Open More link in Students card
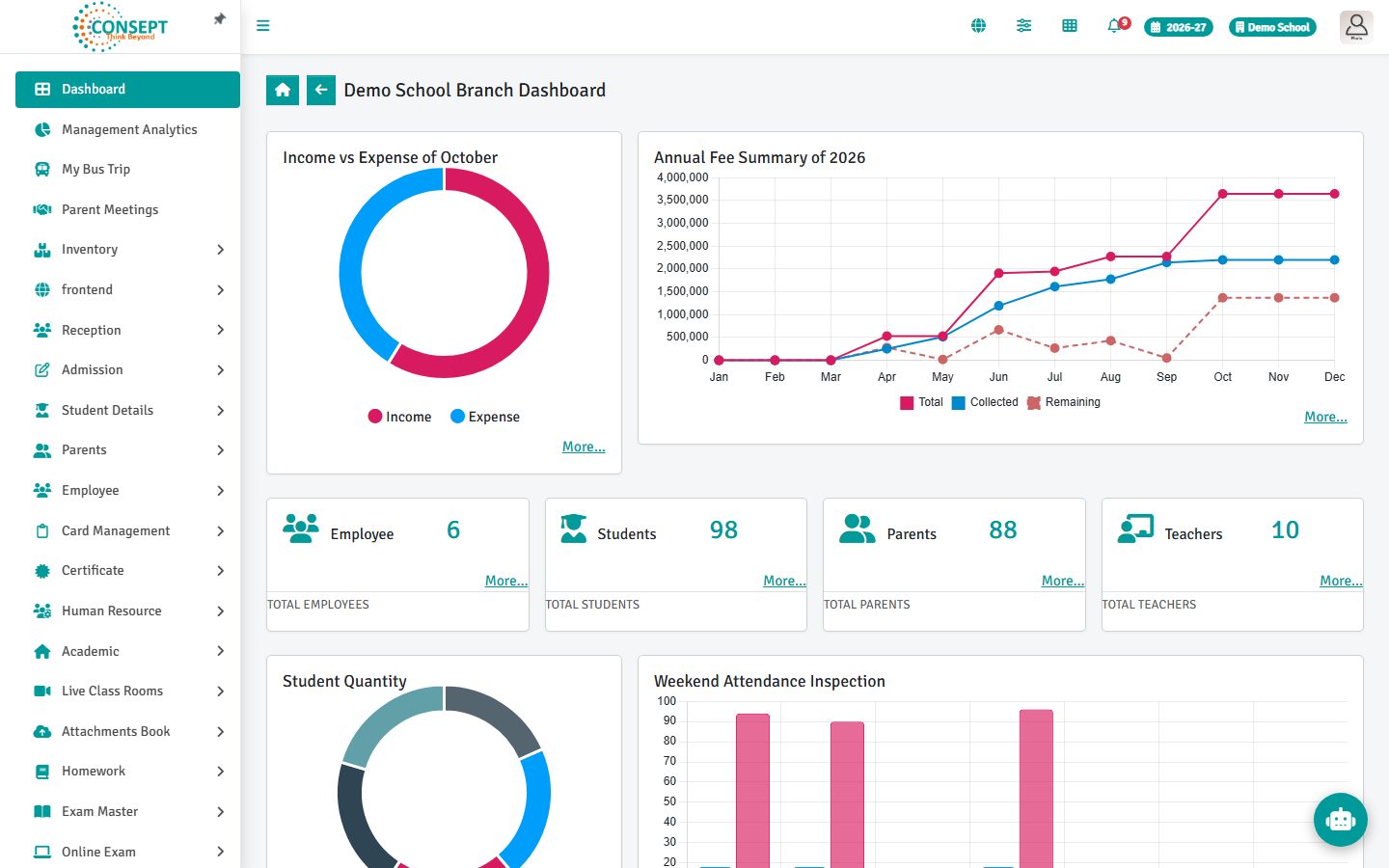The width and height of the screenshot is (1389, 868). pos(784,581)
